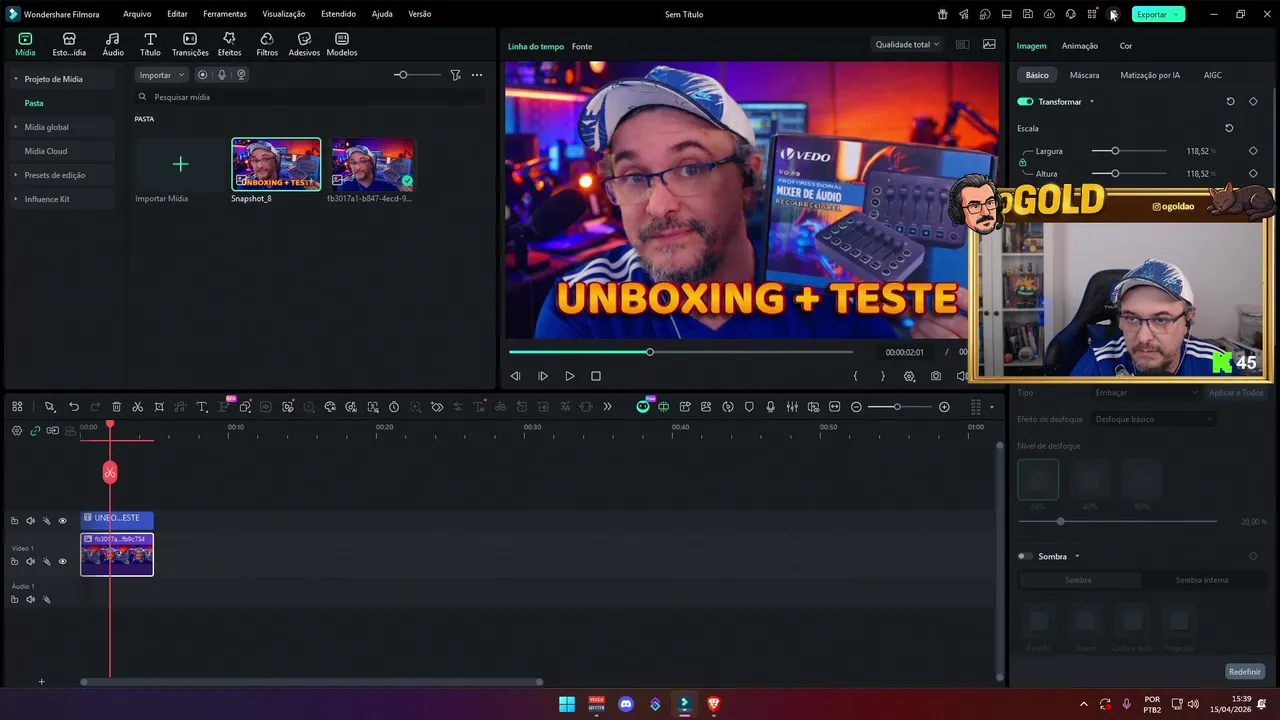Adjust the Largura slider
1280x720 pixels.
(1129, 151)
